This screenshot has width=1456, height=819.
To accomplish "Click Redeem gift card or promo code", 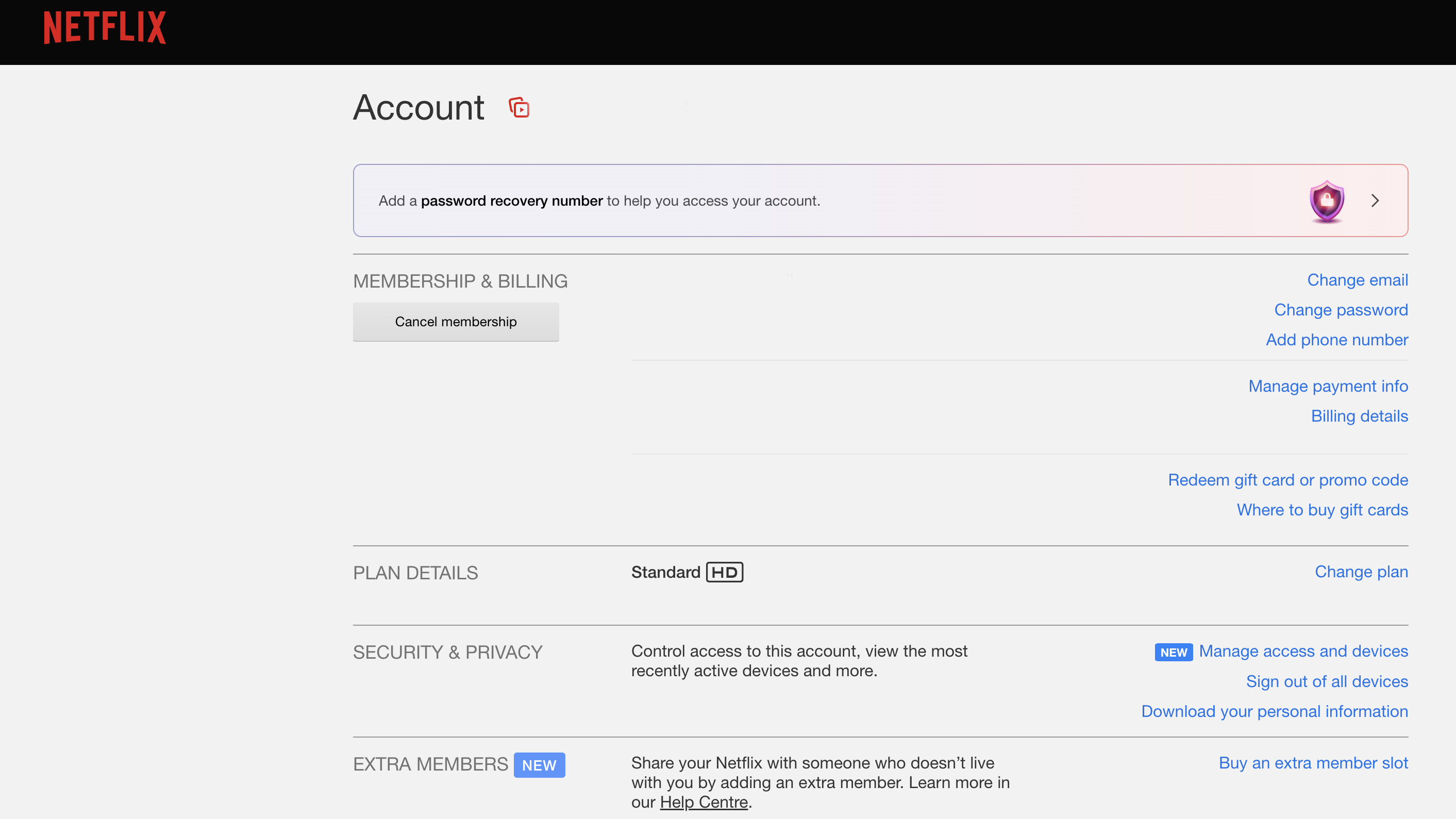I will [1288, 480].
